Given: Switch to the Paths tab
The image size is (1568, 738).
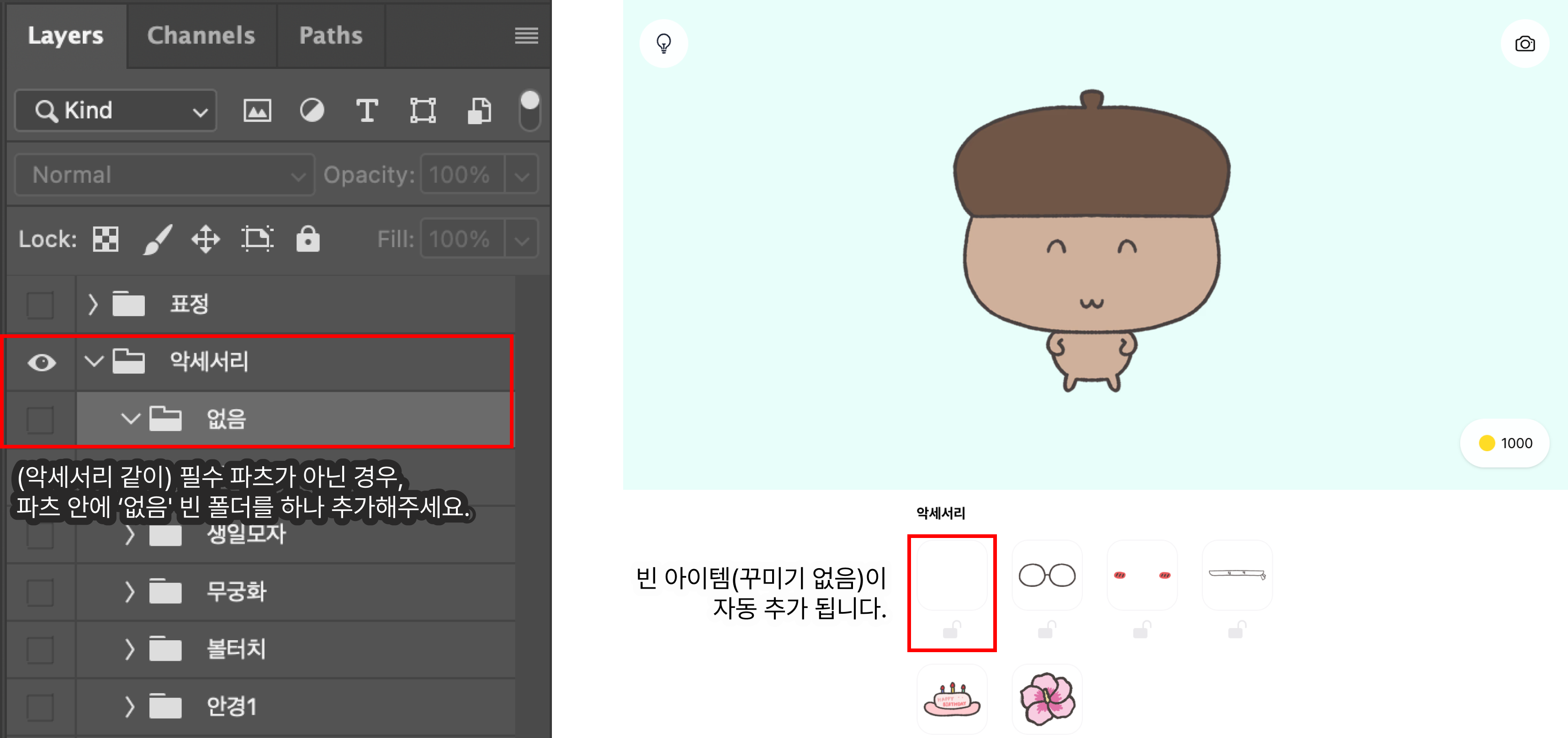Looking at the screenshot, I should click(x=330, y=35).
